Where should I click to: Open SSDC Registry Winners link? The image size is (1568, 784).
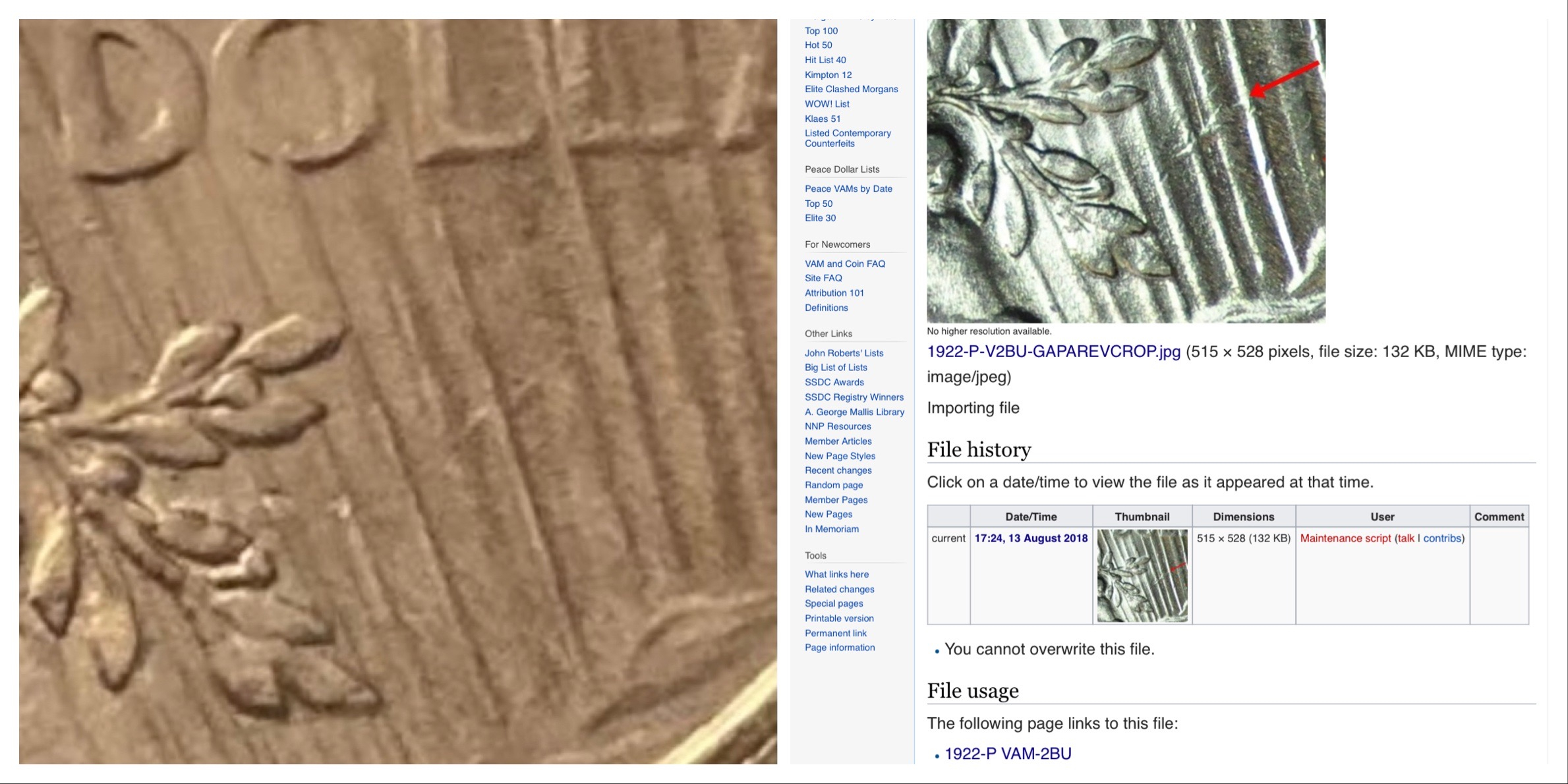point(854,397)
